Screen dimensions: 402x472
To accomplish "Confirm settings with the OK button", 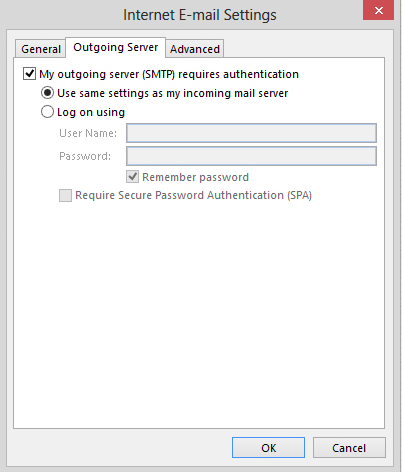I will pyautogui.click(x=268, y=448).
